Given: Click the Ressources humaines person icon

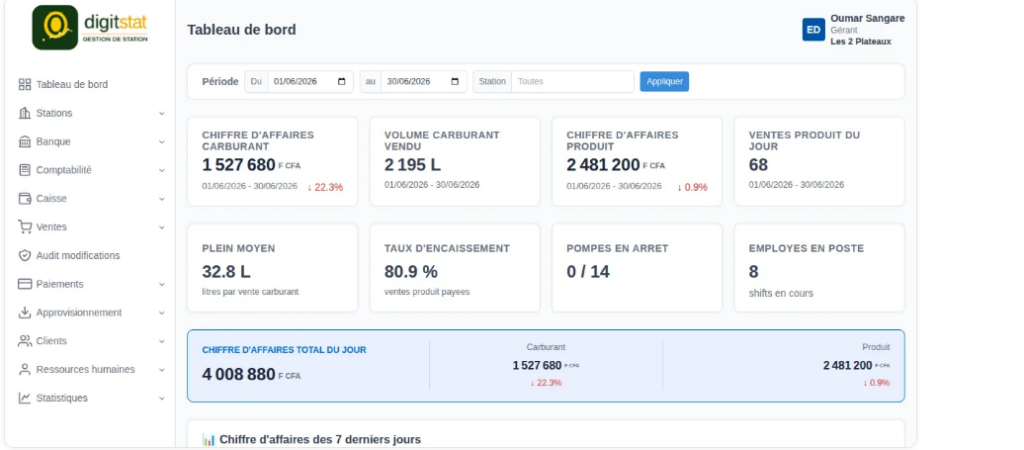Looking at the screenshot, I should (x=25, y=370).
